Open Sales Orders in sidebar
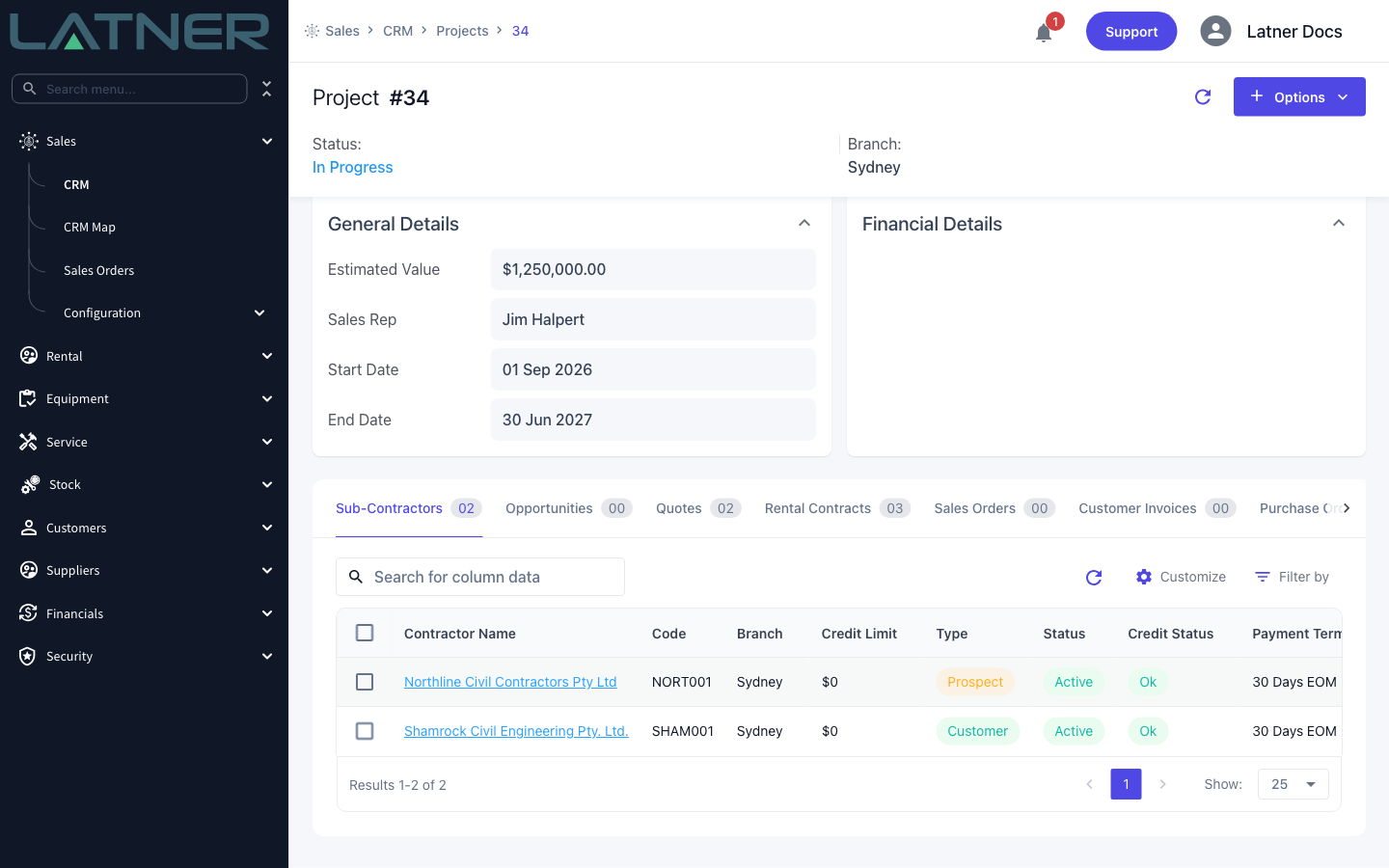Screen dimensions: 1389x868 [x=98, y=270]
